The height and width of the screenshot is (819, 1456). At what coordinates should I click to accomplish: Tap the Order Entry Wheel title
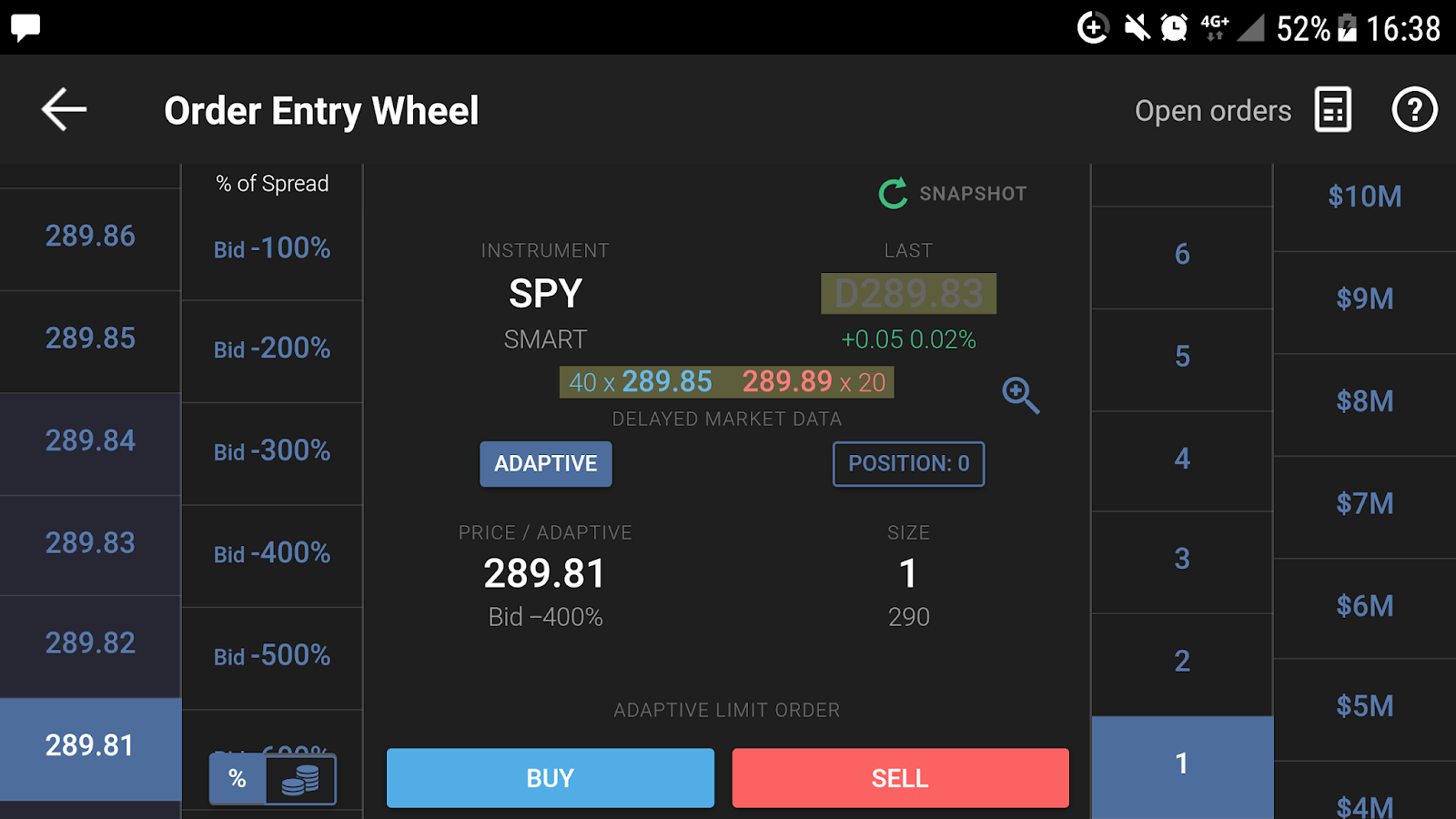coord(321,111)
